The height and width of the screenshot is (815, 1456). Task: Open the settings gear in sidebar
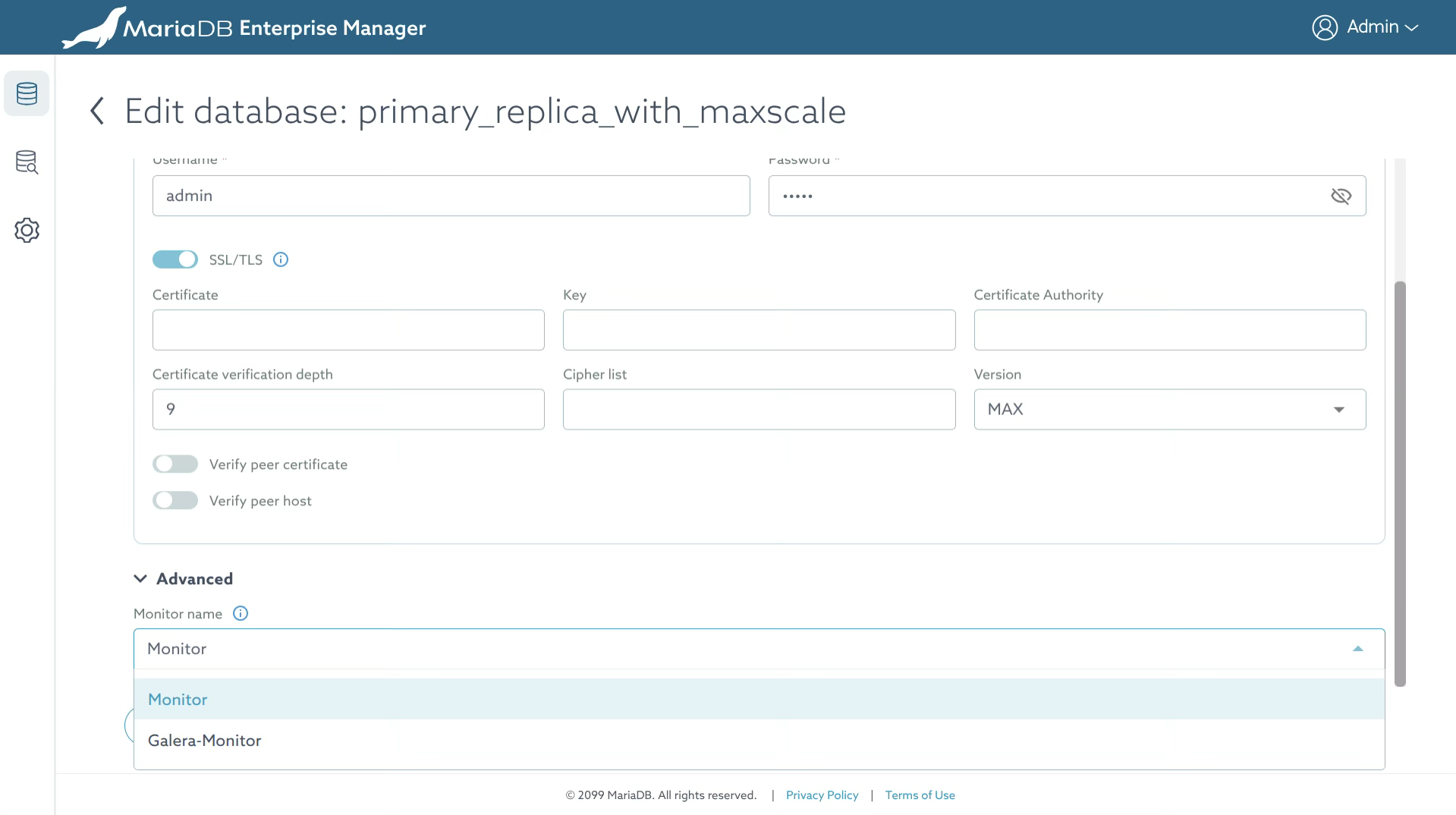tap(27, 230)
